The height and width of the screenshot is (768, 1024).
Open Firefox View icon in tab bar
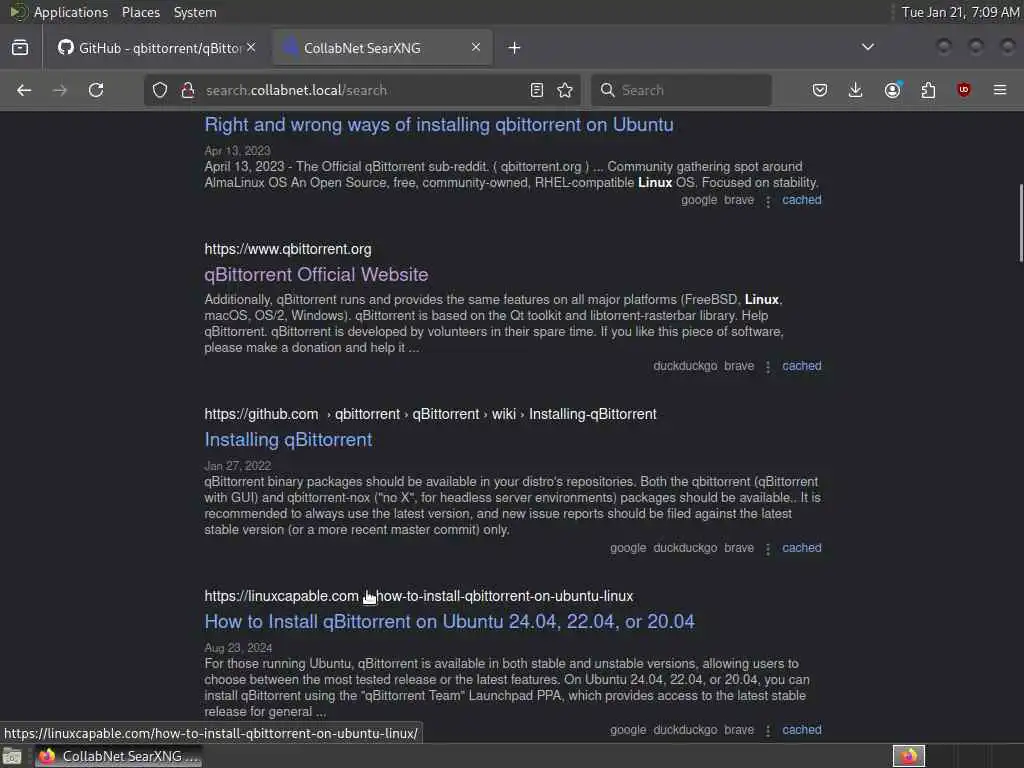[x=20, y=48]
